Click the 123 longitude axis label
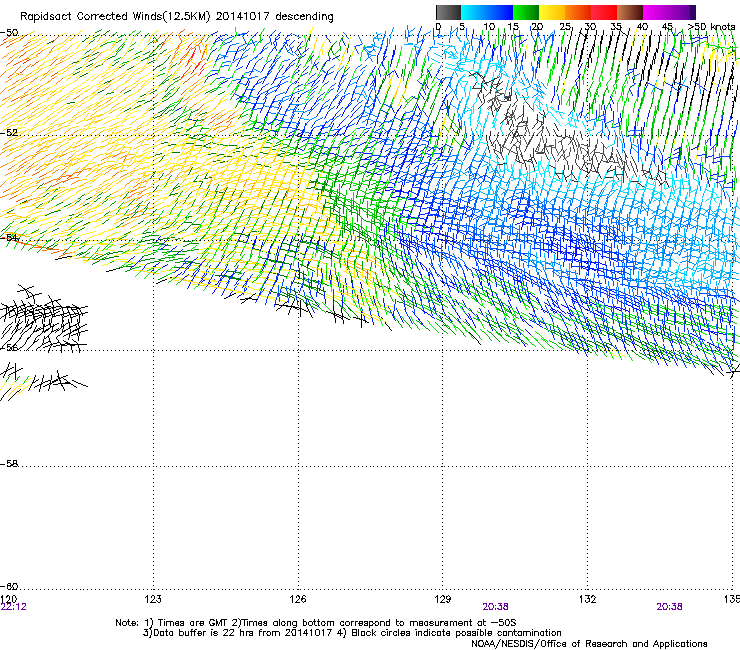The height and width of the screenshot is (650, 740). [153, 599]
